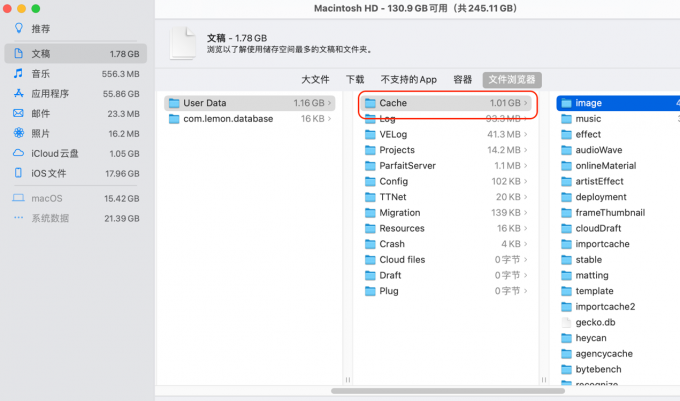Click the iCloud 云盘 cloud icon
Viewport: 680px width, 401px height.
[18, 153]
